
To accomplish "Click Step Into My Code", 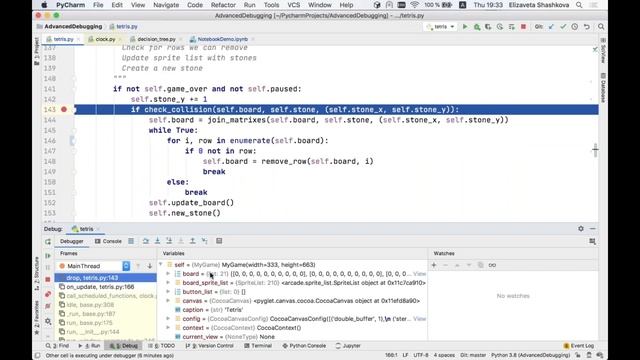I will (169, 241).
